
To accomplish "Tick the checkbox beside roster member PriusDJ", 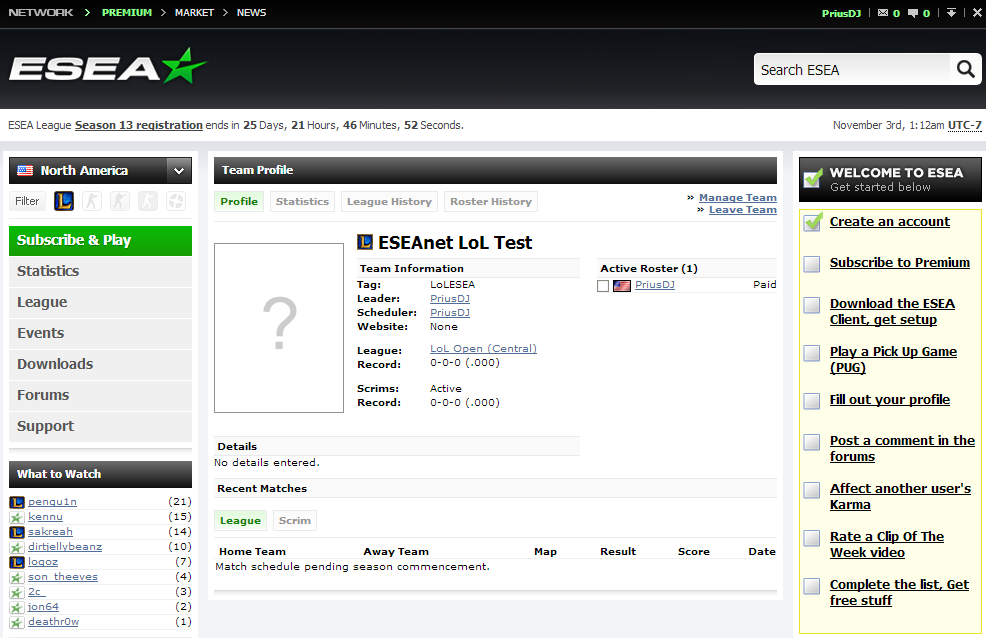I will [x=603, y=286].
